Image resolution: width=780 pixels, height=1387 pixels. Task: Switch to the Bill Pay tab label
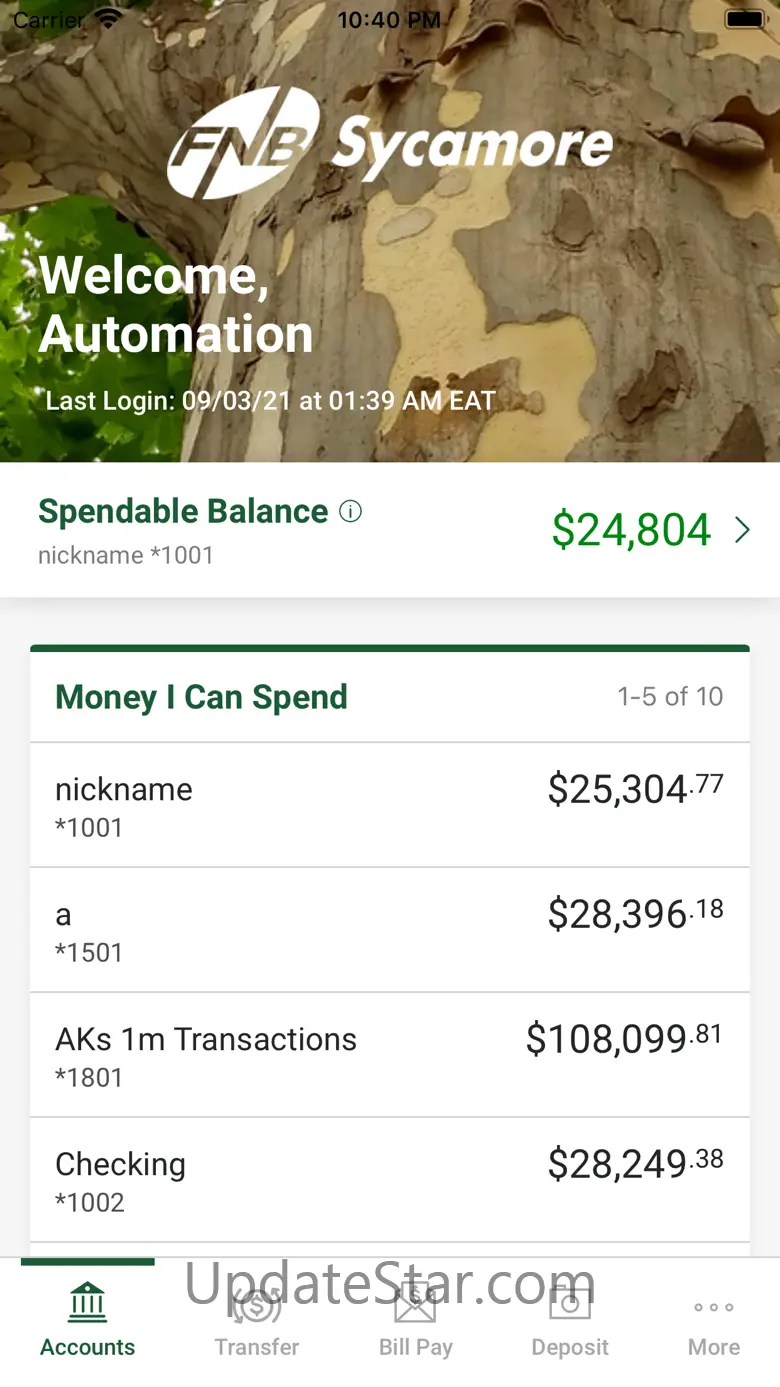(x=415, y=1347)
